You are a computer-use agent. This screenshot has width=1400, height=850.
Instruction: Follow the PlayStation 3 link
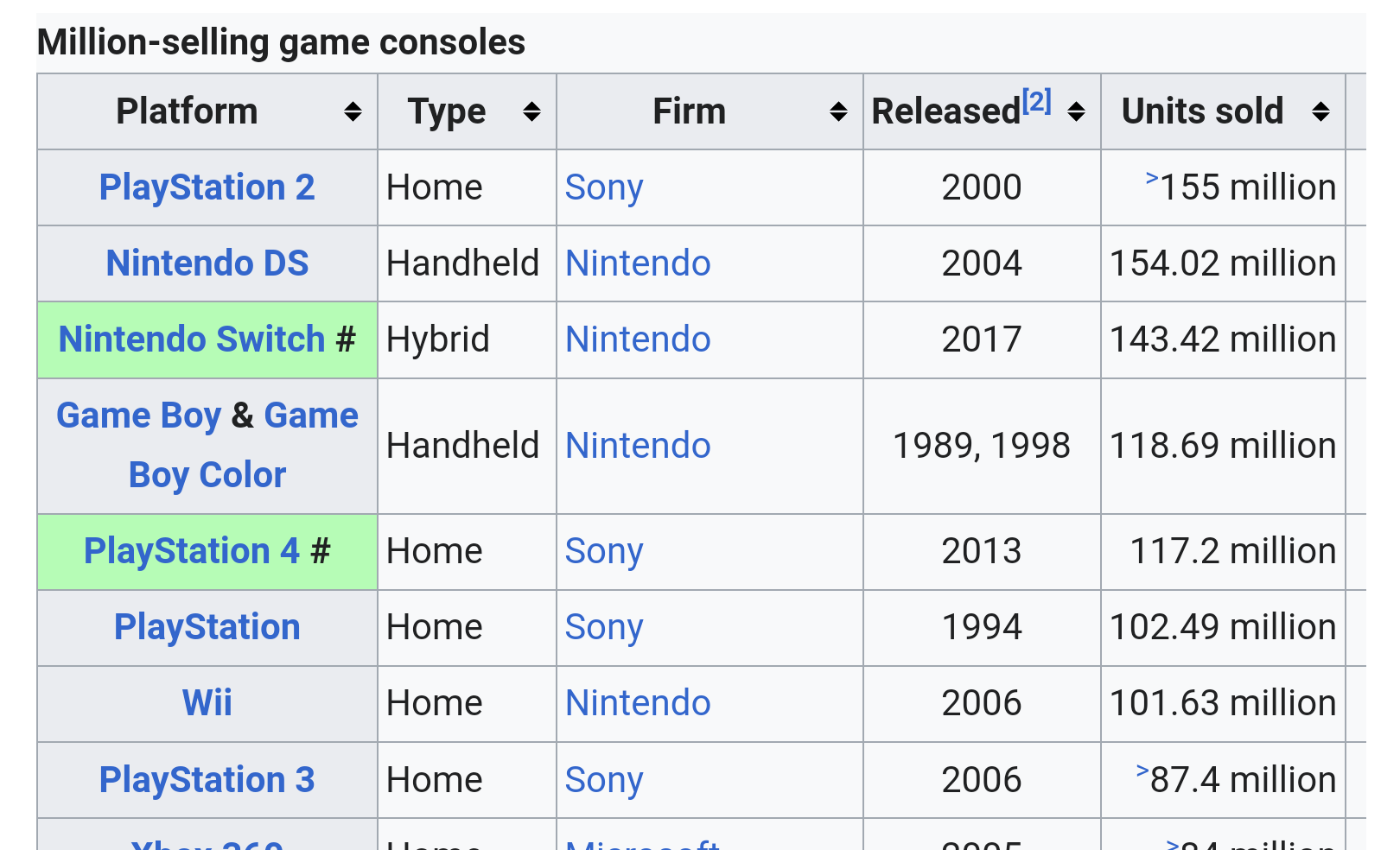pyautogui.click(x=207, y=780)
